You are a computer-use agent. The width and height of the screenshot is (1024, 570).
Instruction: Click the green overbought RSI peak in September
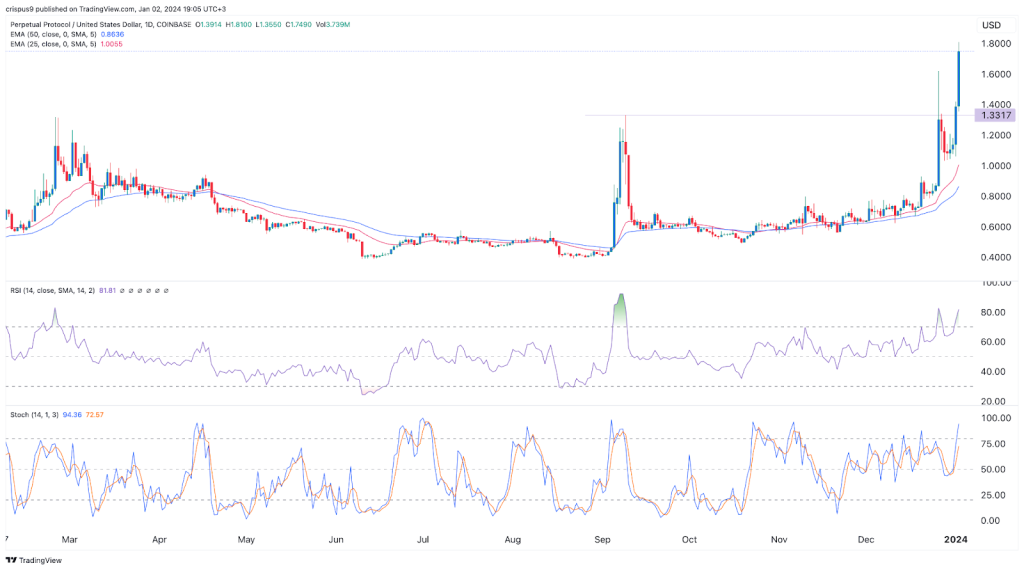pos(621,309)
